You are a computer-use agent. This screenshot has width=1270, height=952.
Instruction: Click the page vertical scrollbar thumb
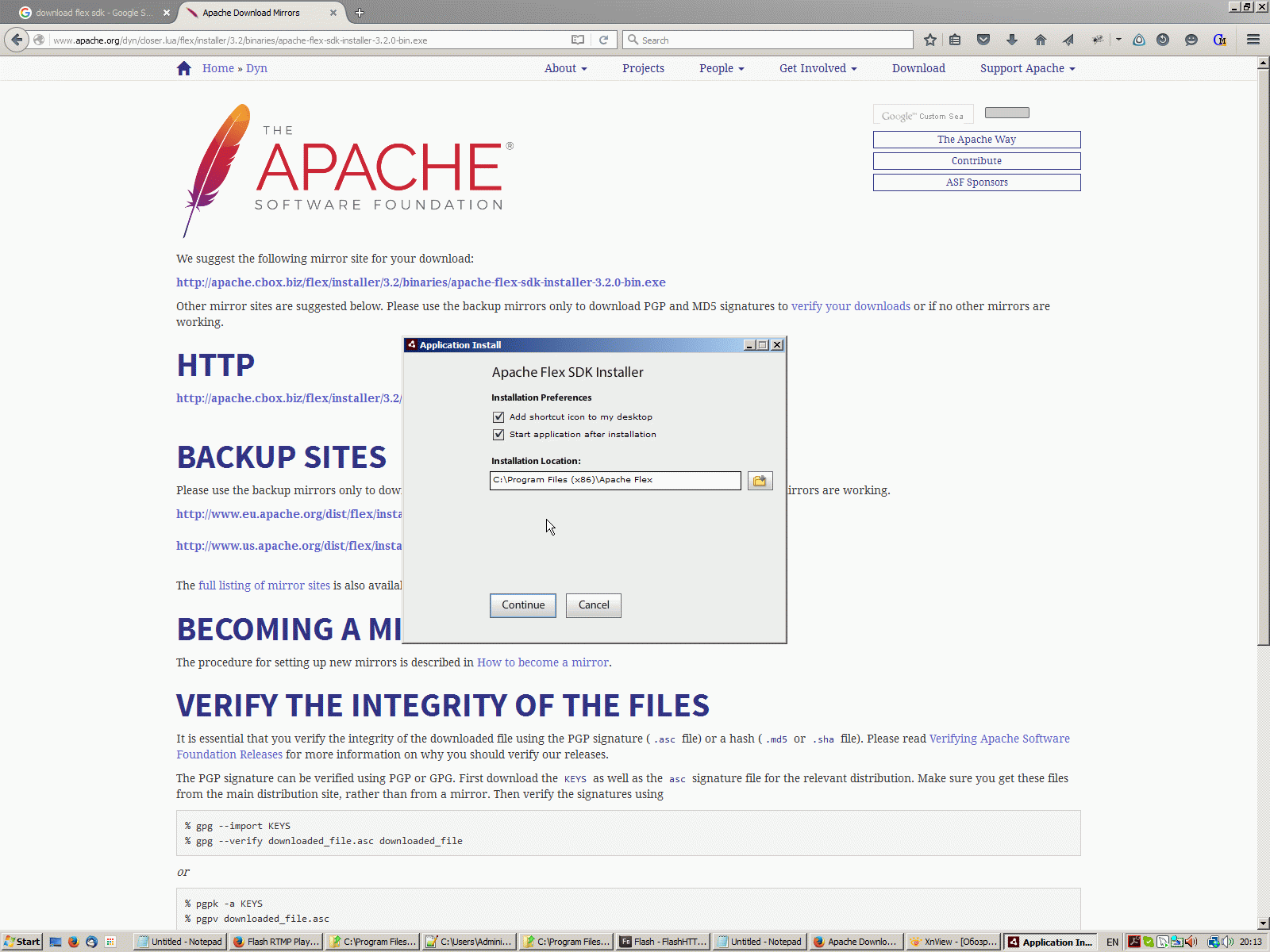point(1263,357)
